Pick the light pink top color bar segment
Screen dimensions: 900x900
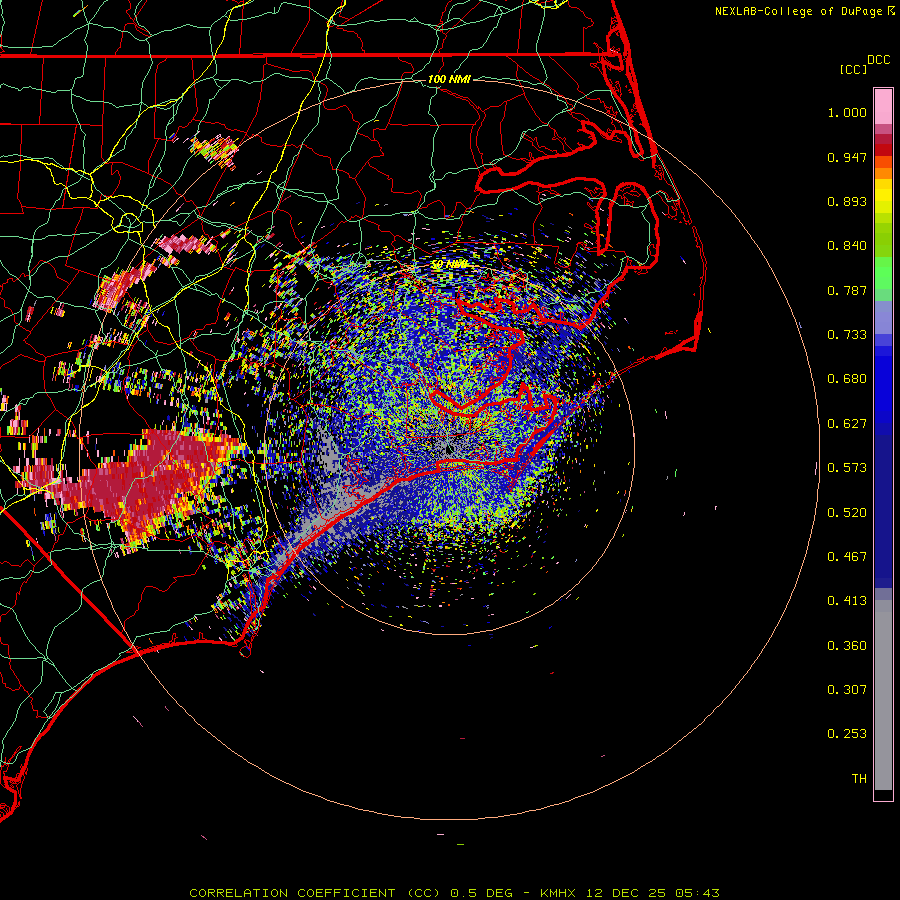coord(883,107)
